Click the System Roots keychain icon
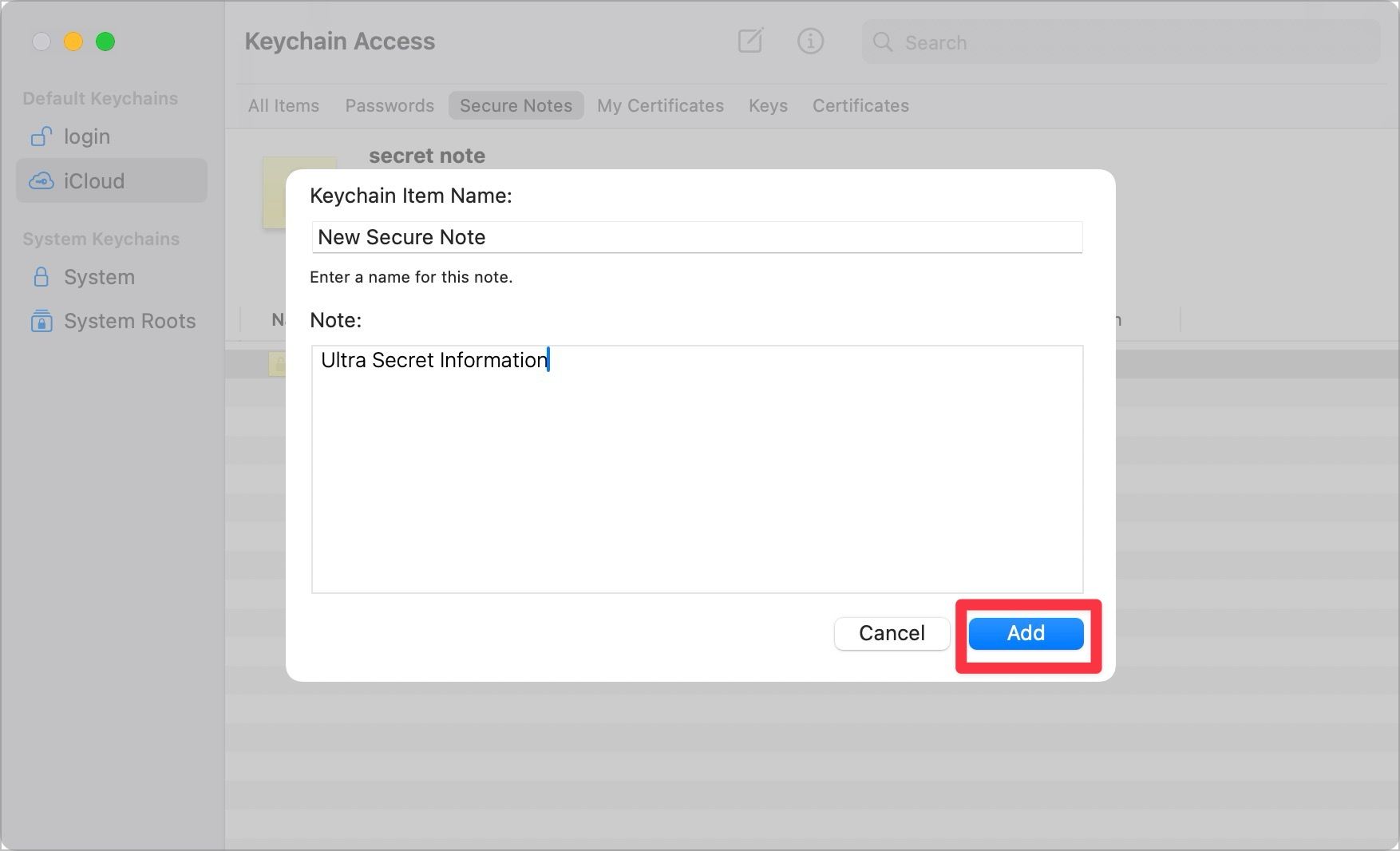The image size is (1400, 851). [41, 321]
